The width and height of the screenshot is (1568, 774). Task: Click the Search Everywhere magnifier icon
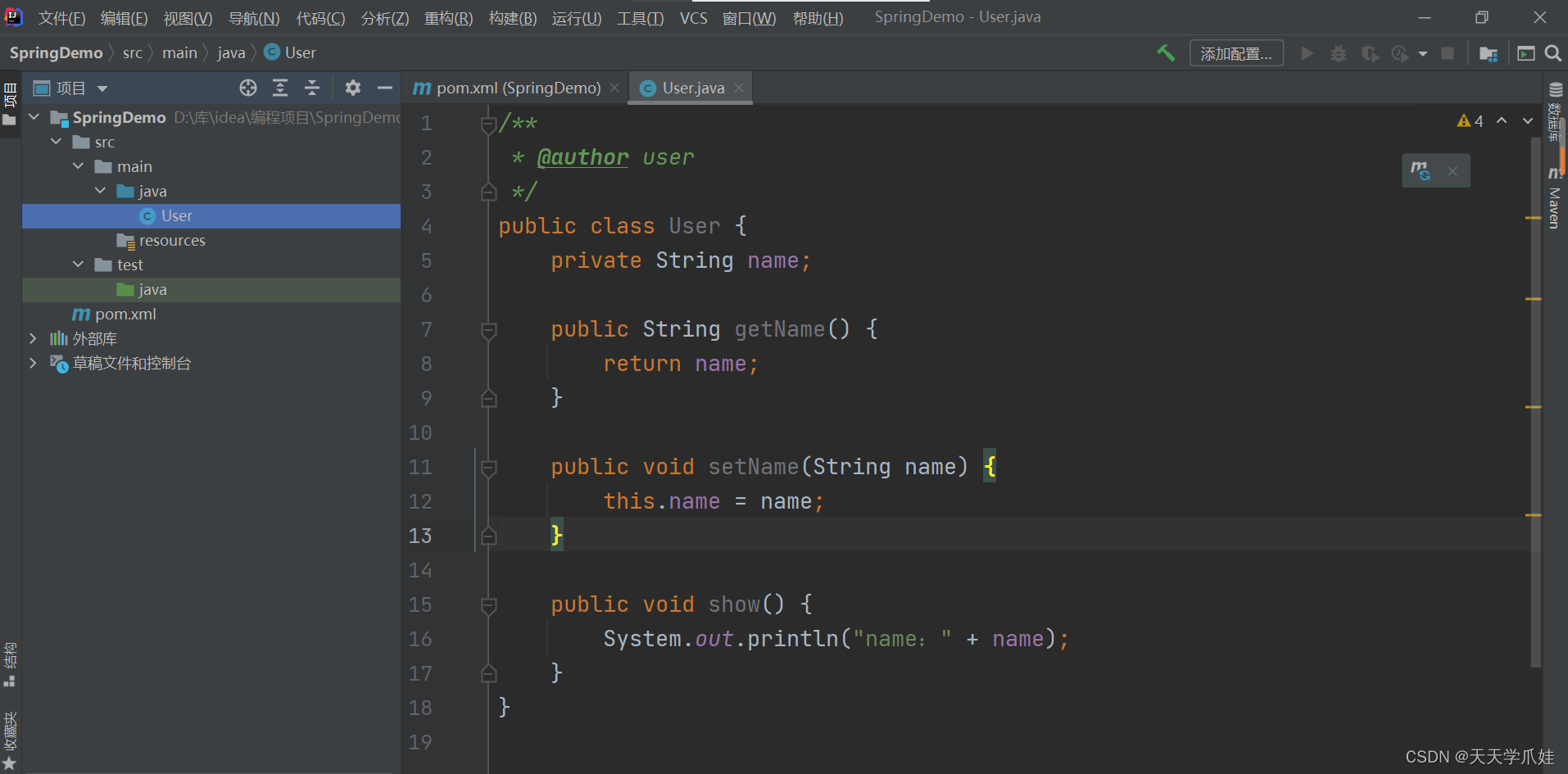coord(1552,53)
